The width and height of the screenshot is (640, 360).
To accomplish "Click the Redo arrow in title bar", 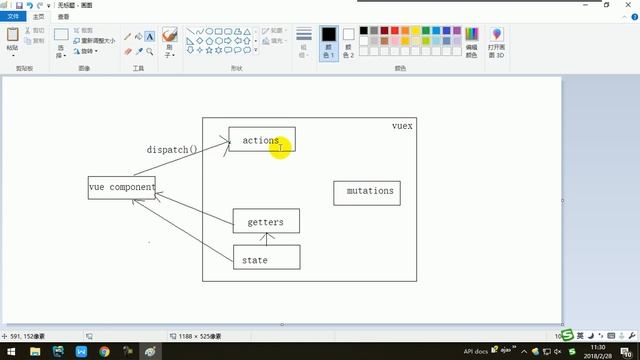I will click(40, 5).
